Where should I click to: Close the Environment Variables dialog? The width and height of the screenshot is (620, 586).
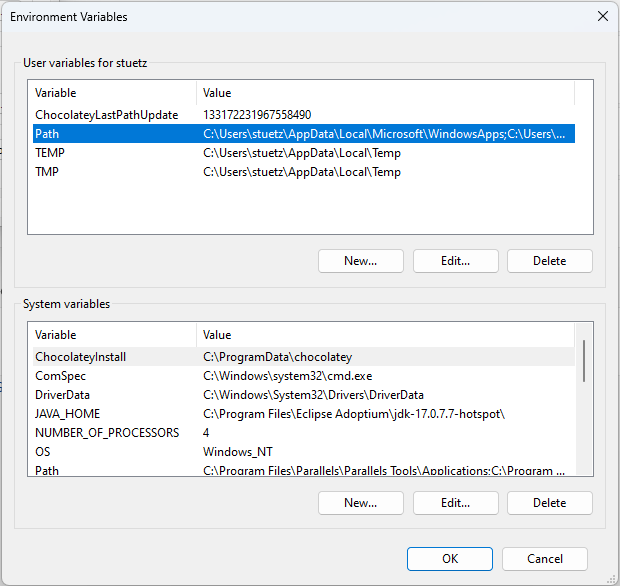point(603,17)
